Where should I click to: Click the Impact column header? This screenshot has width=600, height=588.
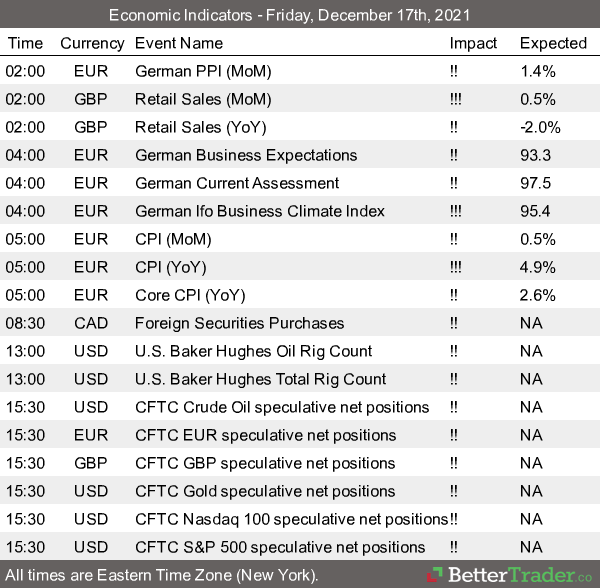[x=473, y=43]
